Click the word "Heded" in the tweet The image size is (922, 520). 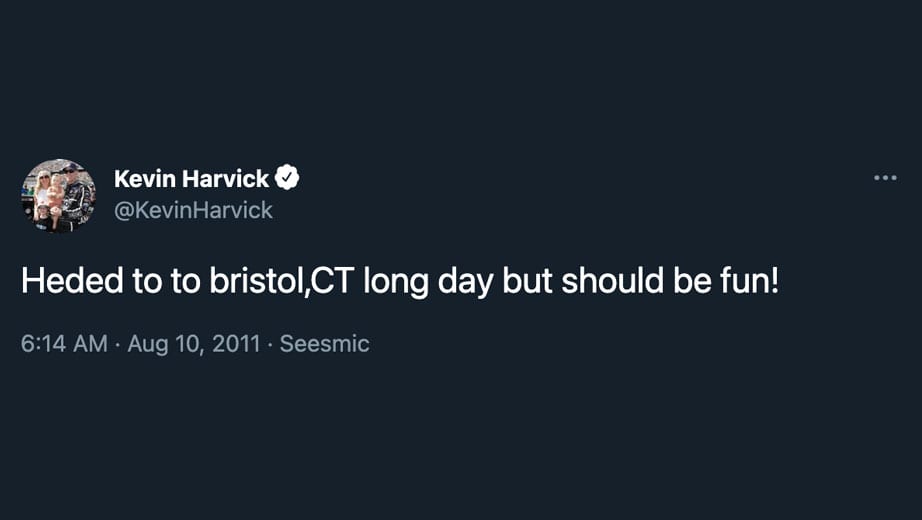72,281
